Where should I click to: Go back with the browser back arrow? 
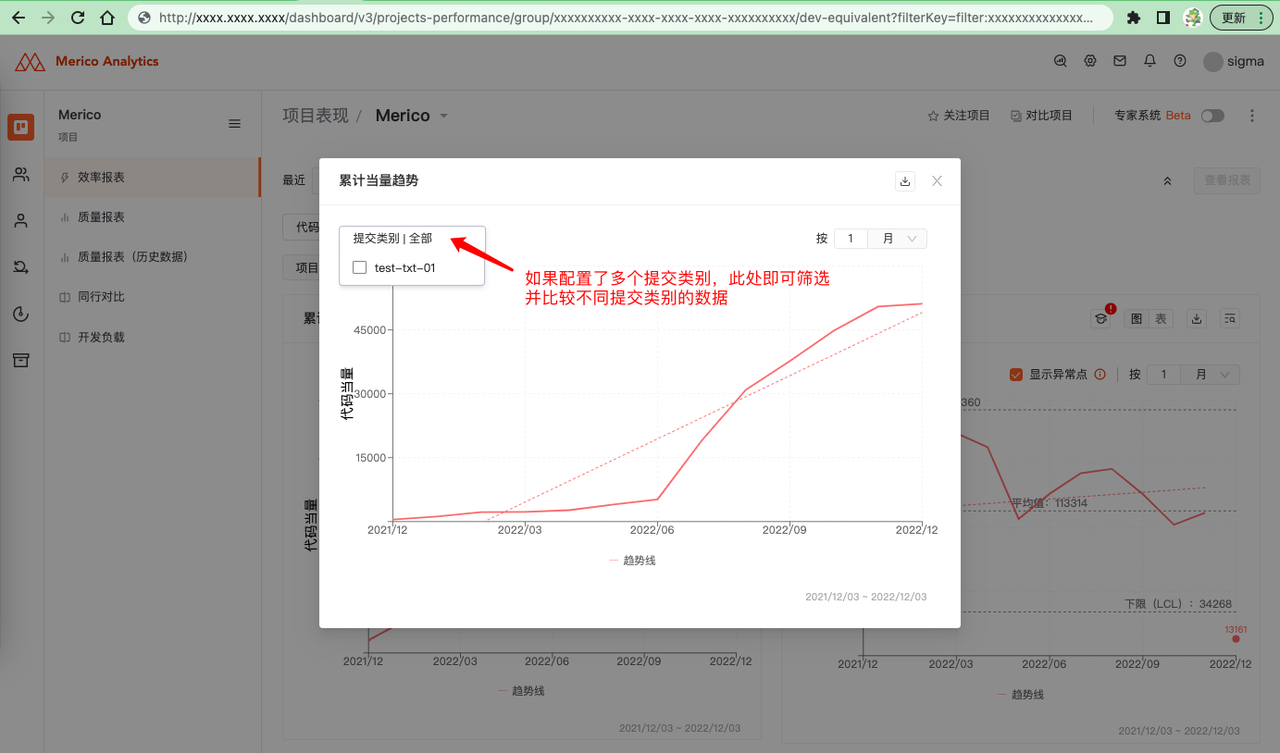[x=18, y=18]
